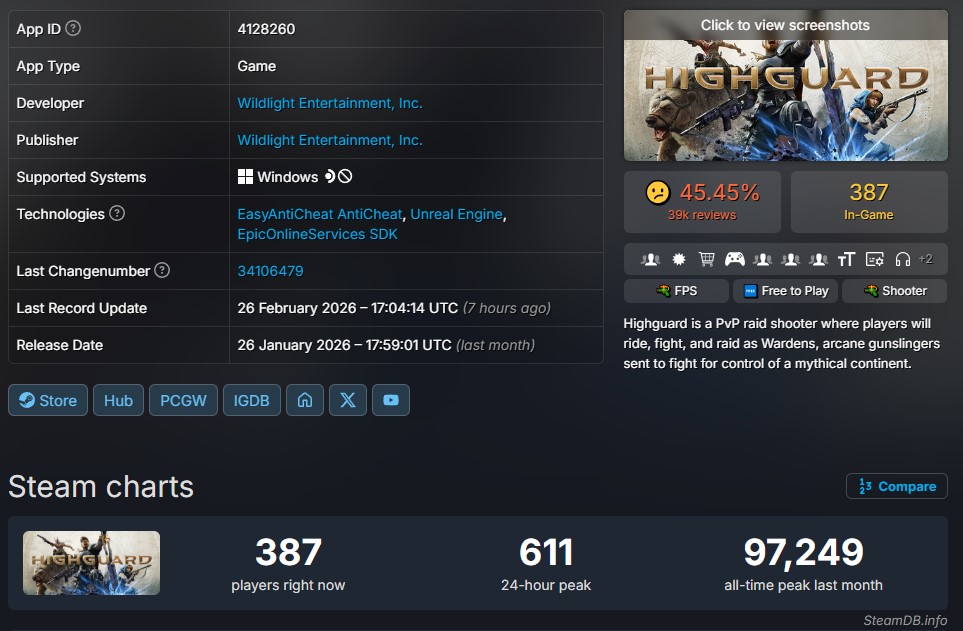Open the Hub button
The image size is (963, 631).
(119, 400)
